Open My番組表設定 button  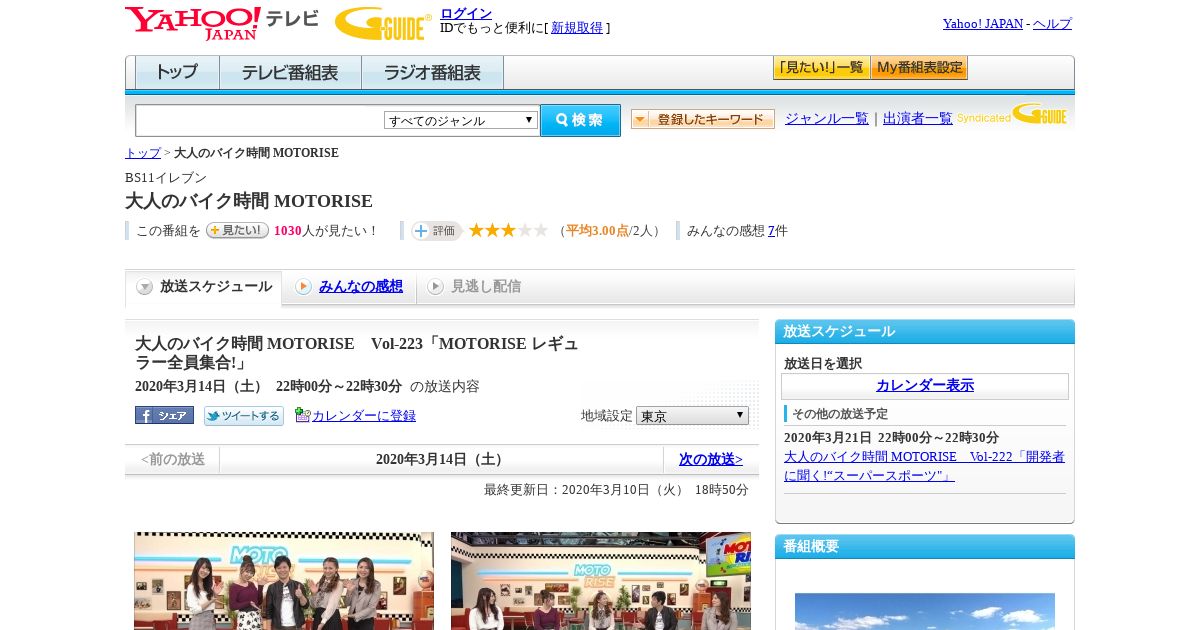[x=919, y=67]
